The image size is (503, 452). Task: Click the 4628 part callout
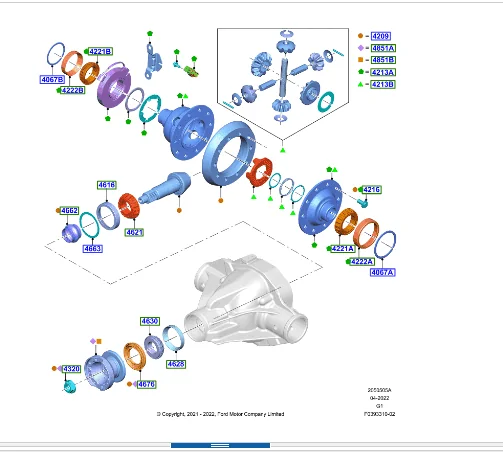176,364
